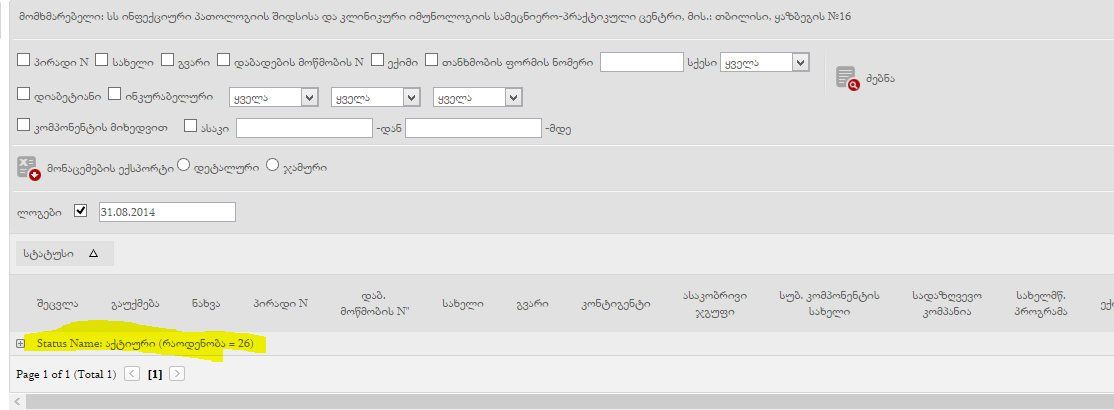This screenshot has height=410, width=1114.
Task: Click page number 1 link
Action: coord(155,374)
